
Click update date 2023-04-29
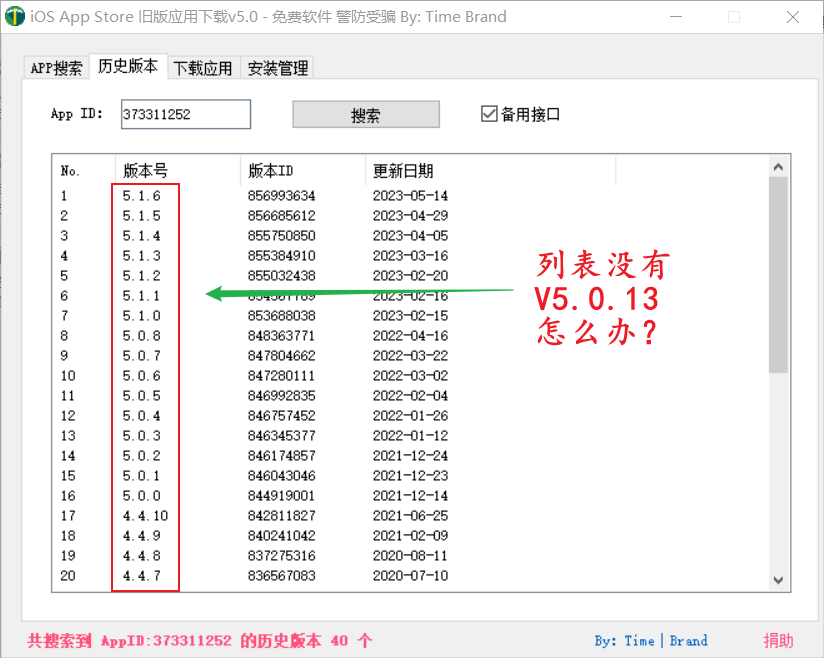[410, 215]
